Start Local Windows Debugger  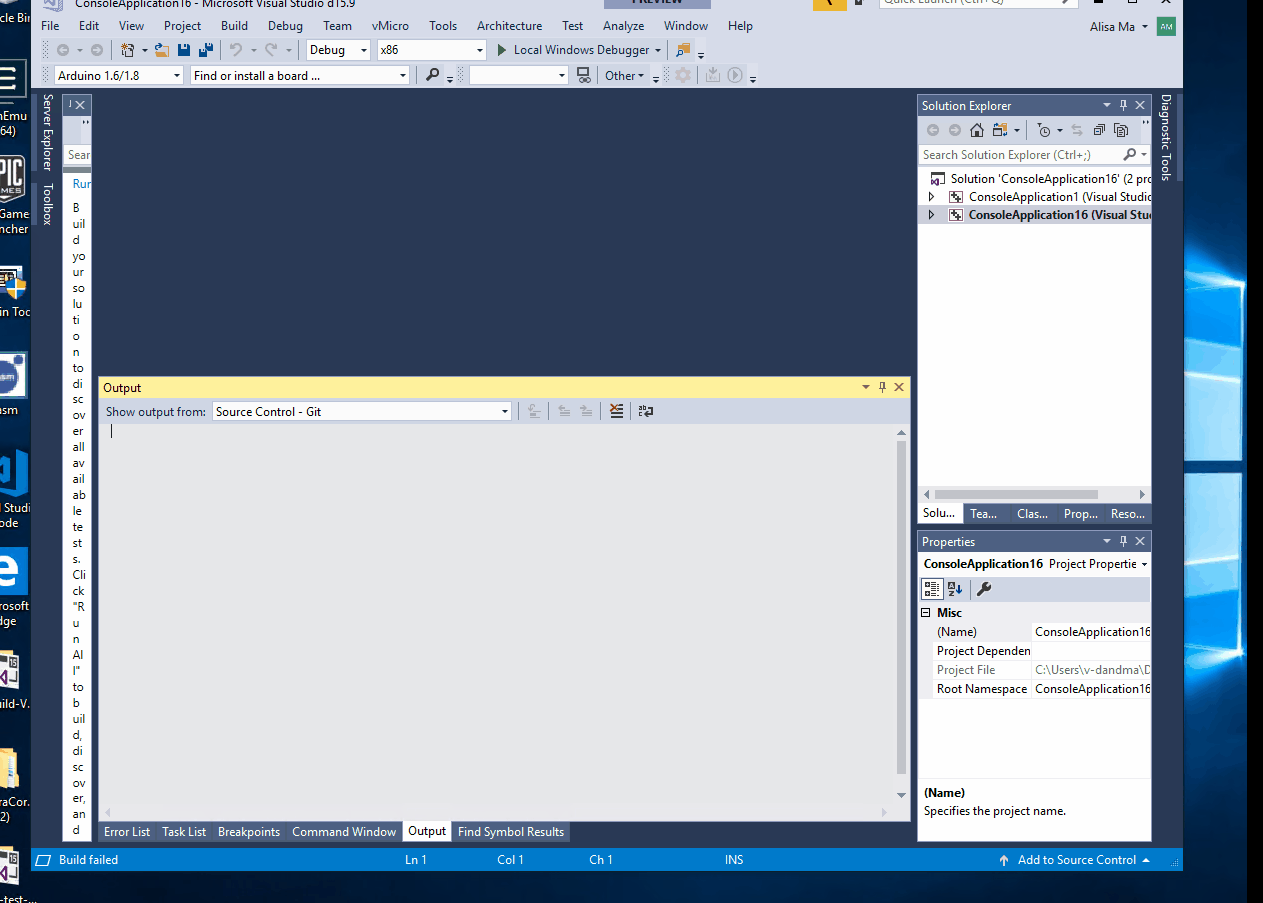573,50
